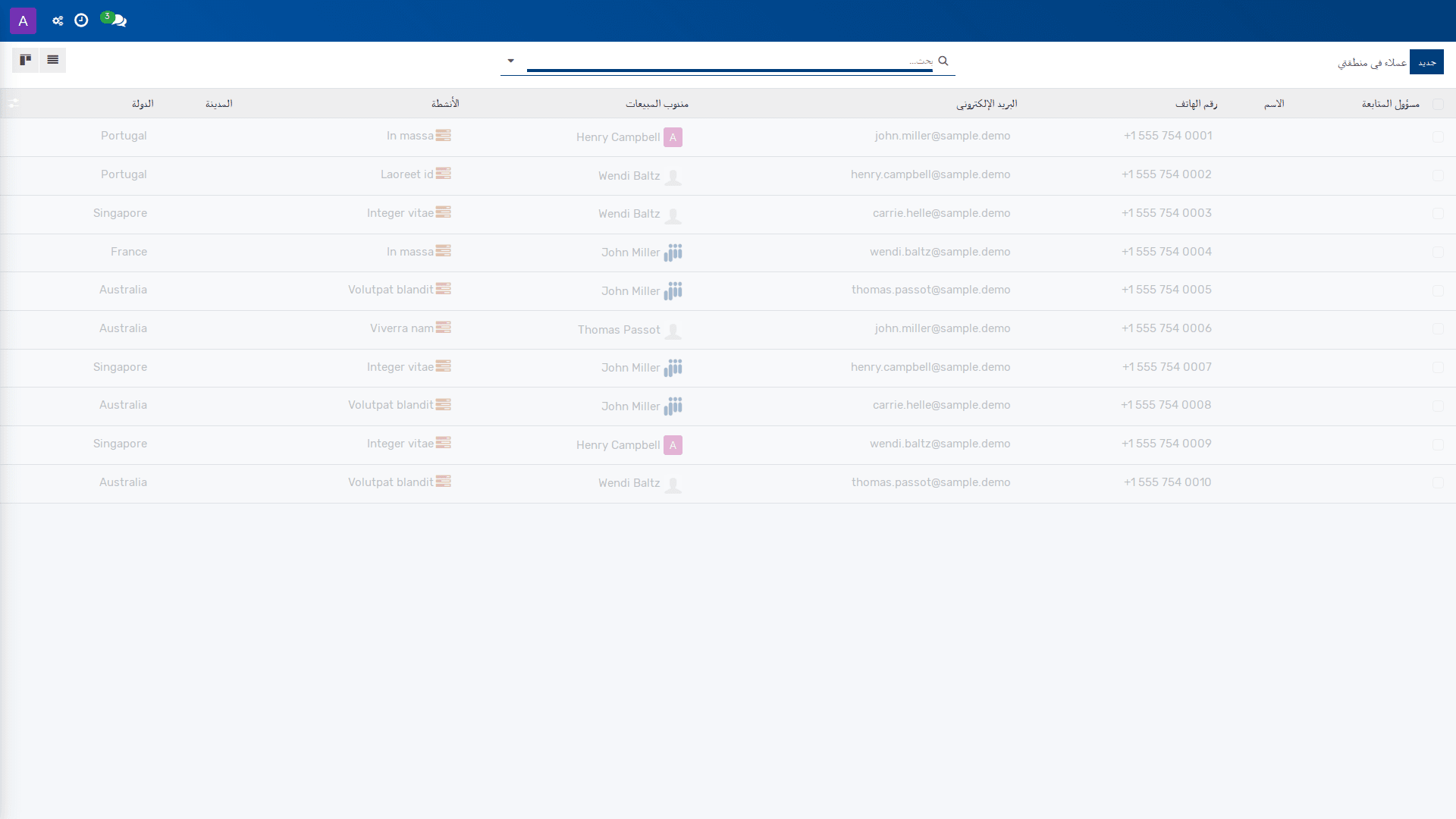Click activity icon beside Laoreet id
Screen dimensions: 1456x819
(444, 174)
